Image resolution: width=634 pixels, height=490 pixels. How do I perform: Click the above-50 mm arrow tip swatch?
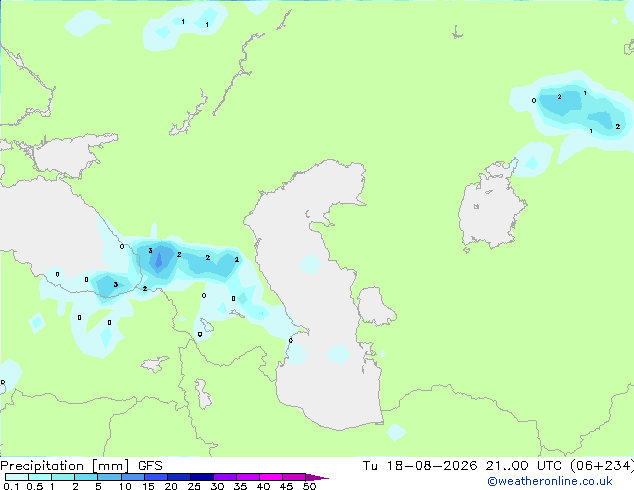[x=316, y=477]
